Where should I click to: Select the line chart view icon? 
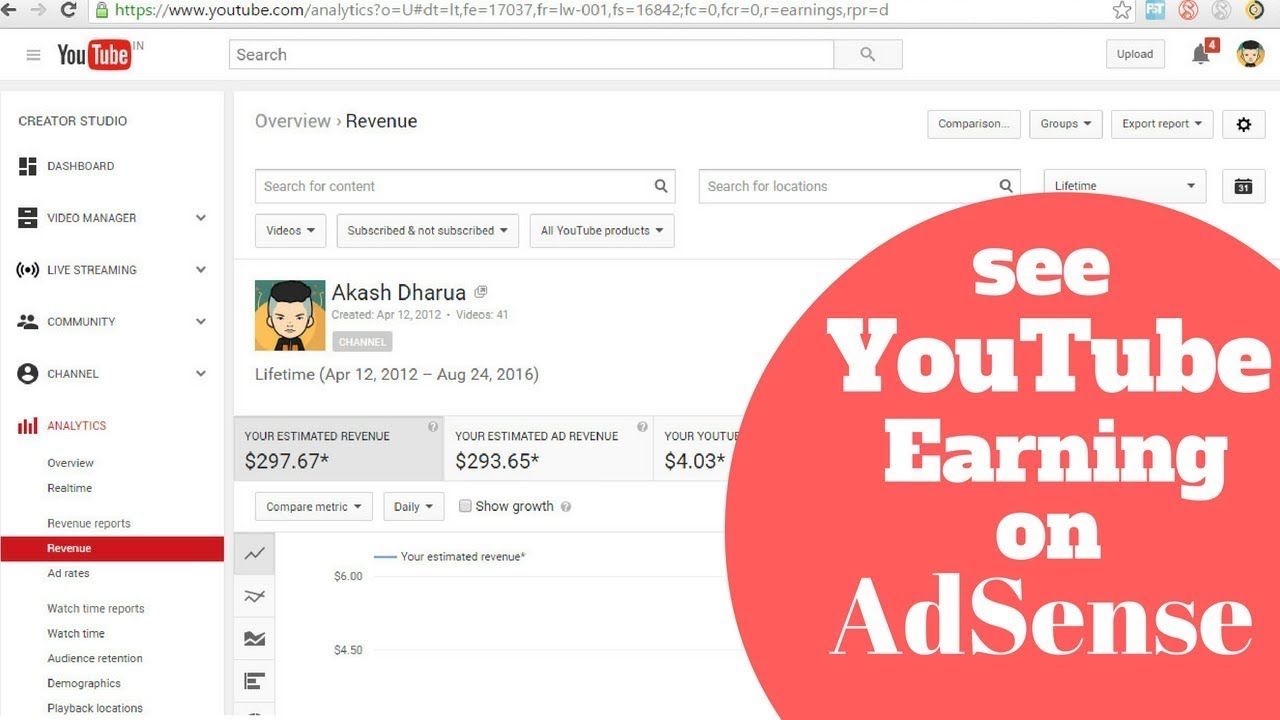pyautogui.click(x=255, y=553)
